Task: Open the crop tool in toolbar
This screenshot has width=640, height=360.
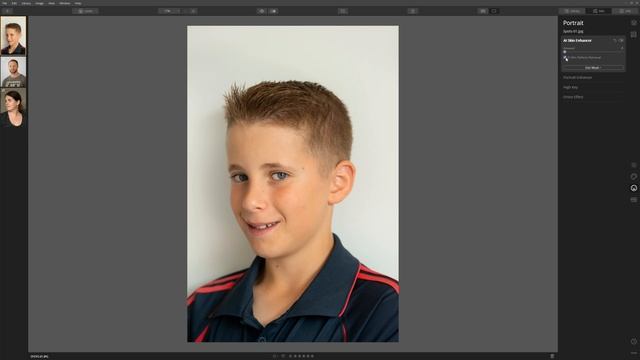Action: point(343,11)
